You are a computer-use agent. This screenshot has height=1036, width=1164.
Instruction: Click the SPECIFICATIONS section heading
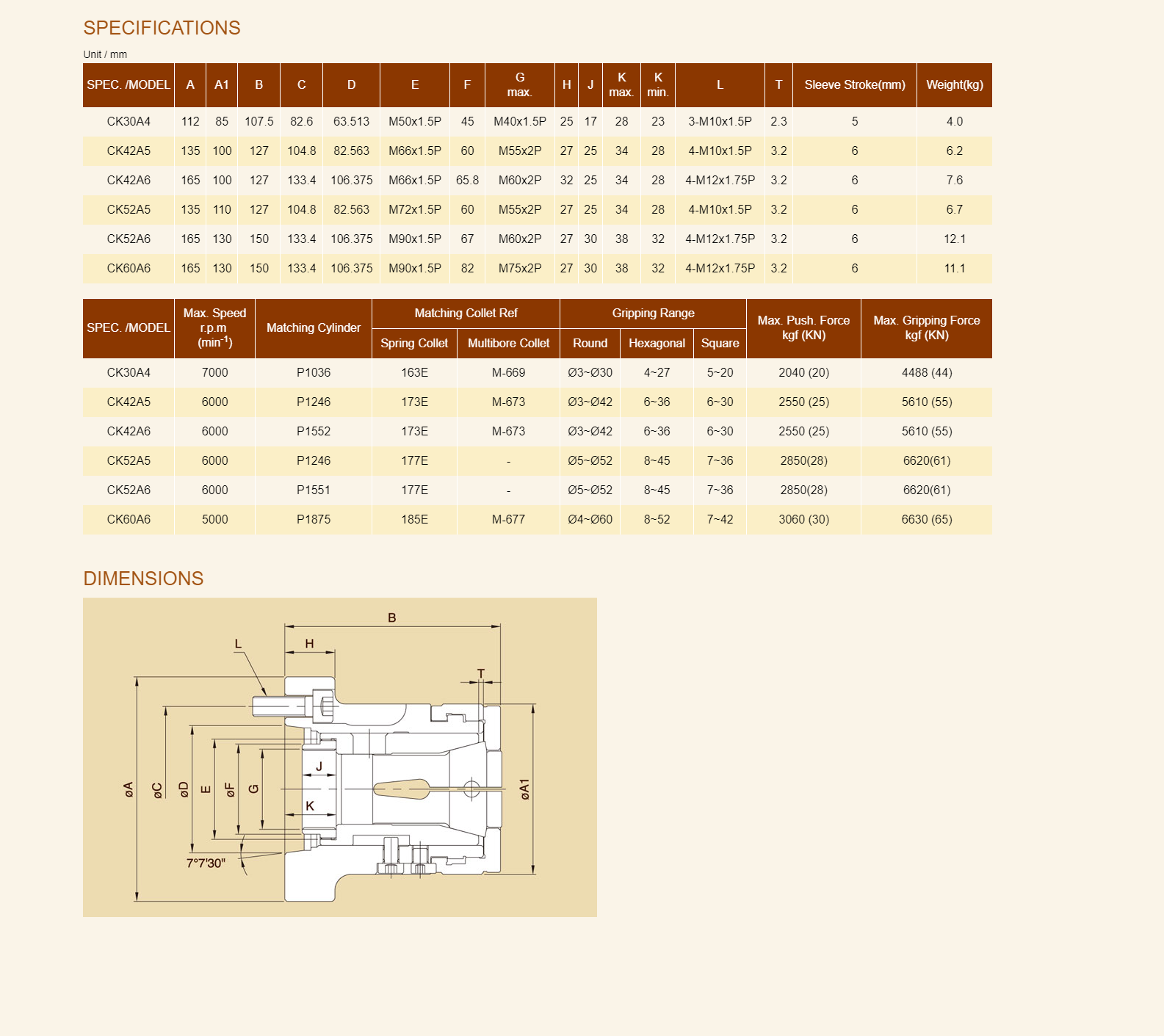tap(162, 28)
